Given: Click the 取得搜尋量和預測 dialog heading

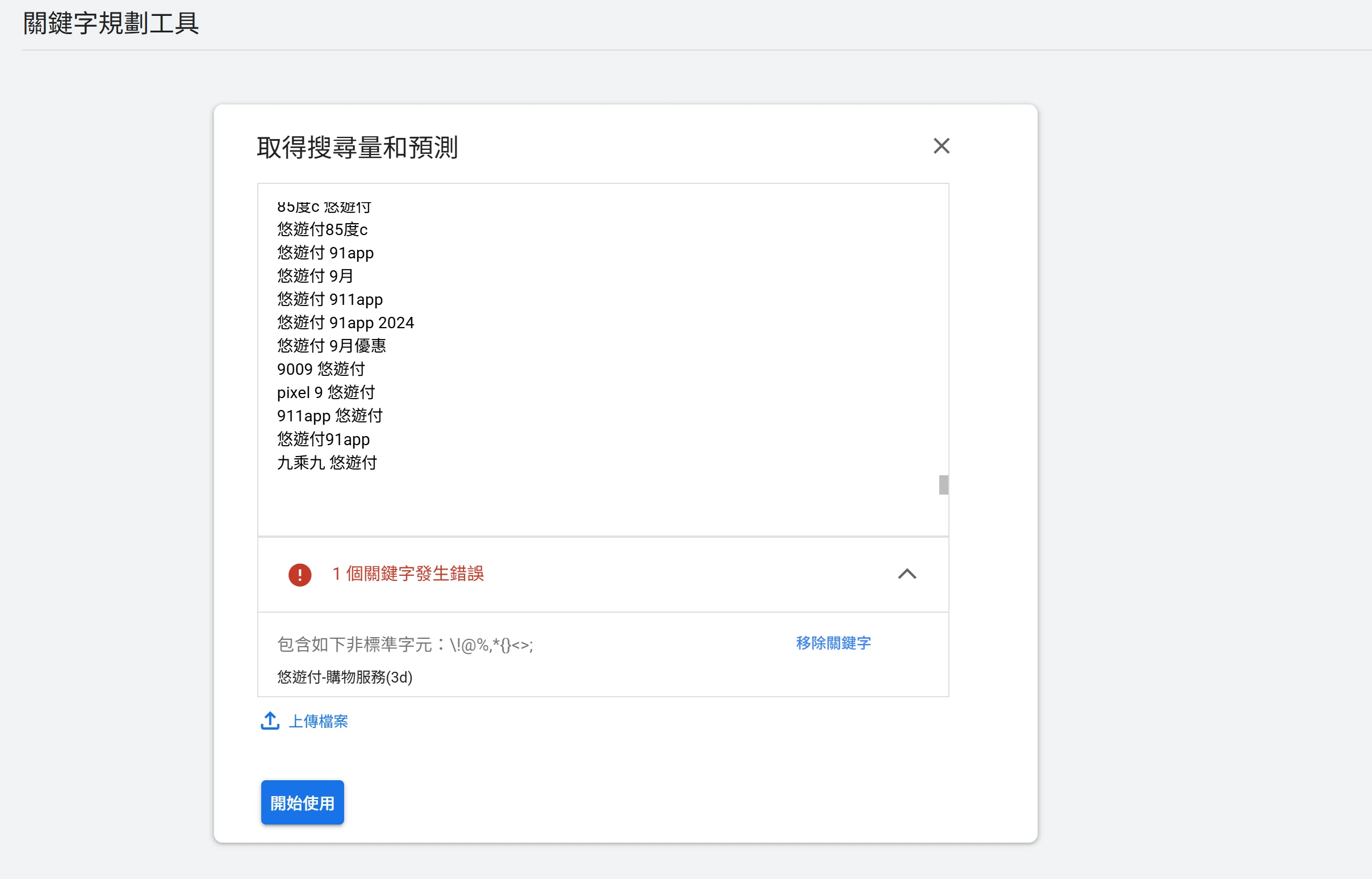Looking at the screenshot, I should click(x=357, y=148).
